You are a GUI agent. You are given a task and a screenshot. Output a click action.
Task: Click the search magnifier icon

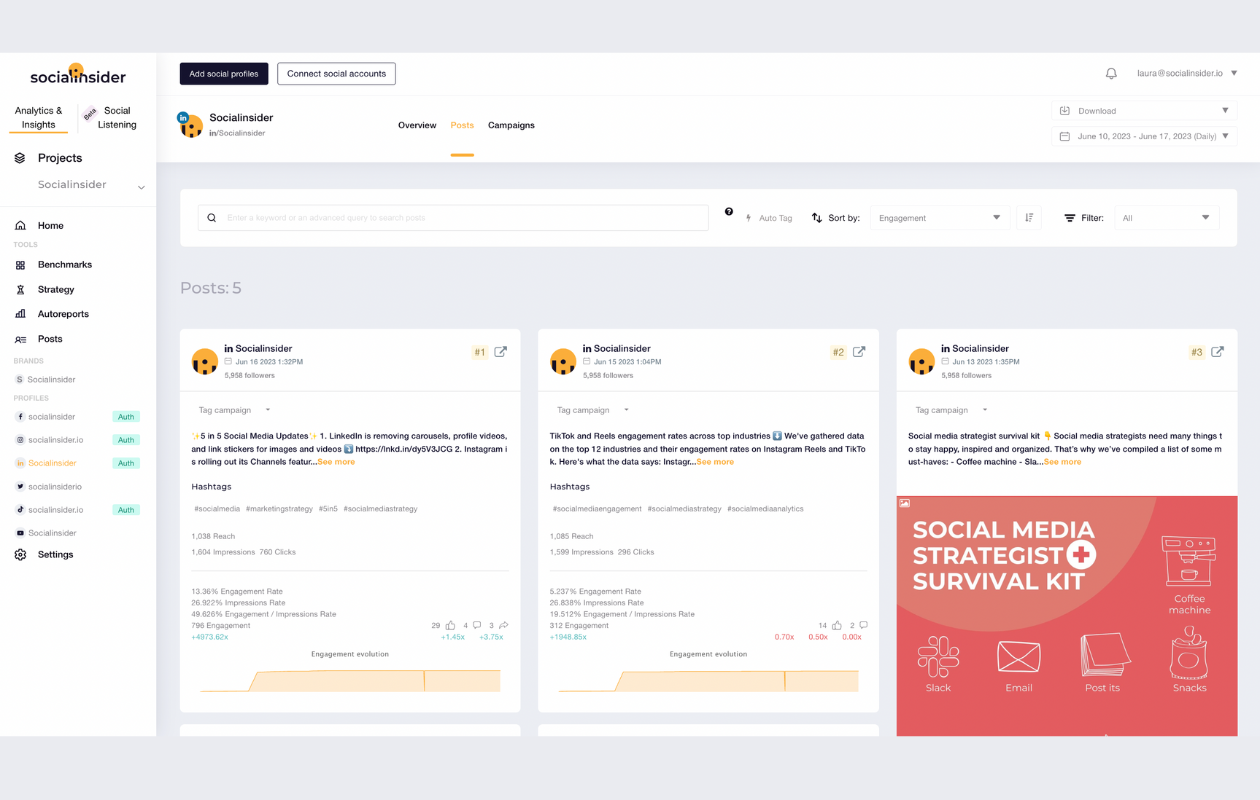[x=212, y=218]
